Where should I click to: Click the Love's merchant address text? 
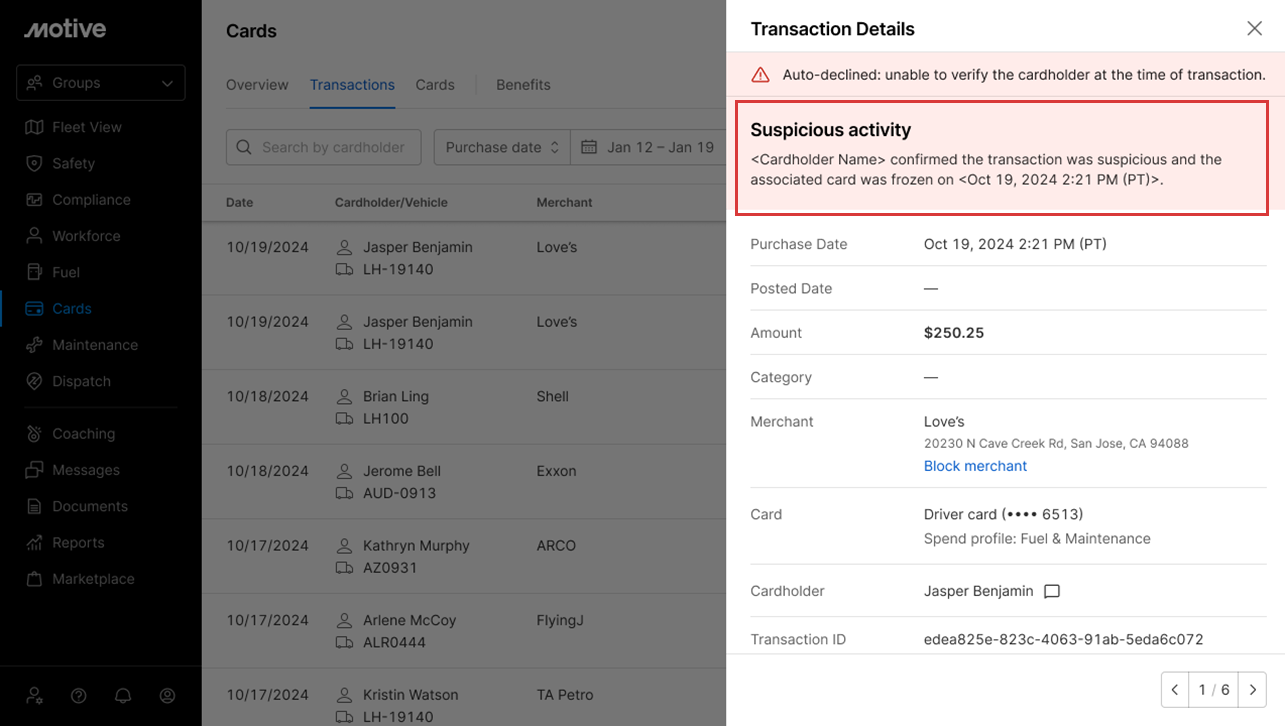[x=1056, y=443]
